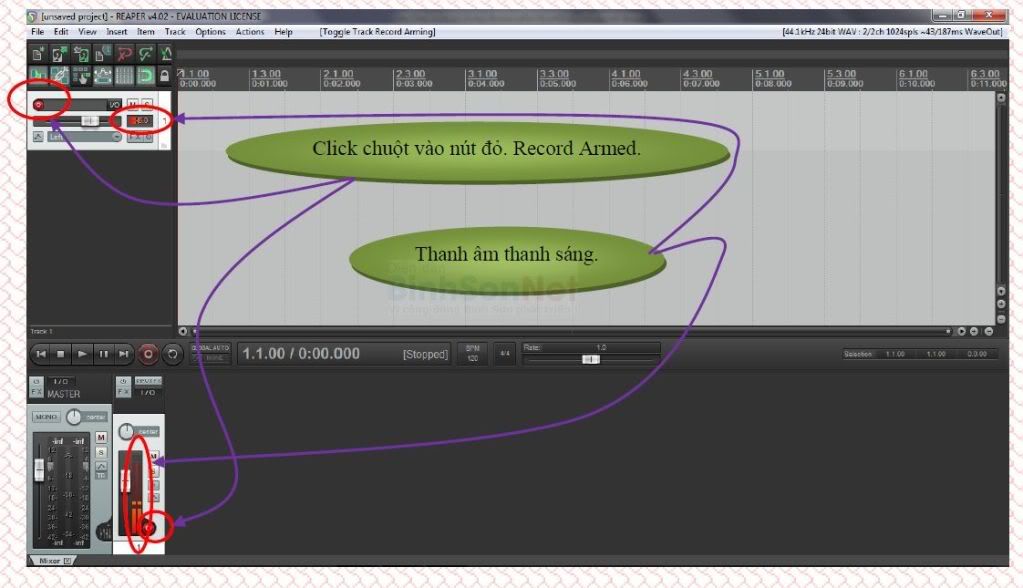
Task: Toggle the metronome toolbar icon
Action: 166,54
